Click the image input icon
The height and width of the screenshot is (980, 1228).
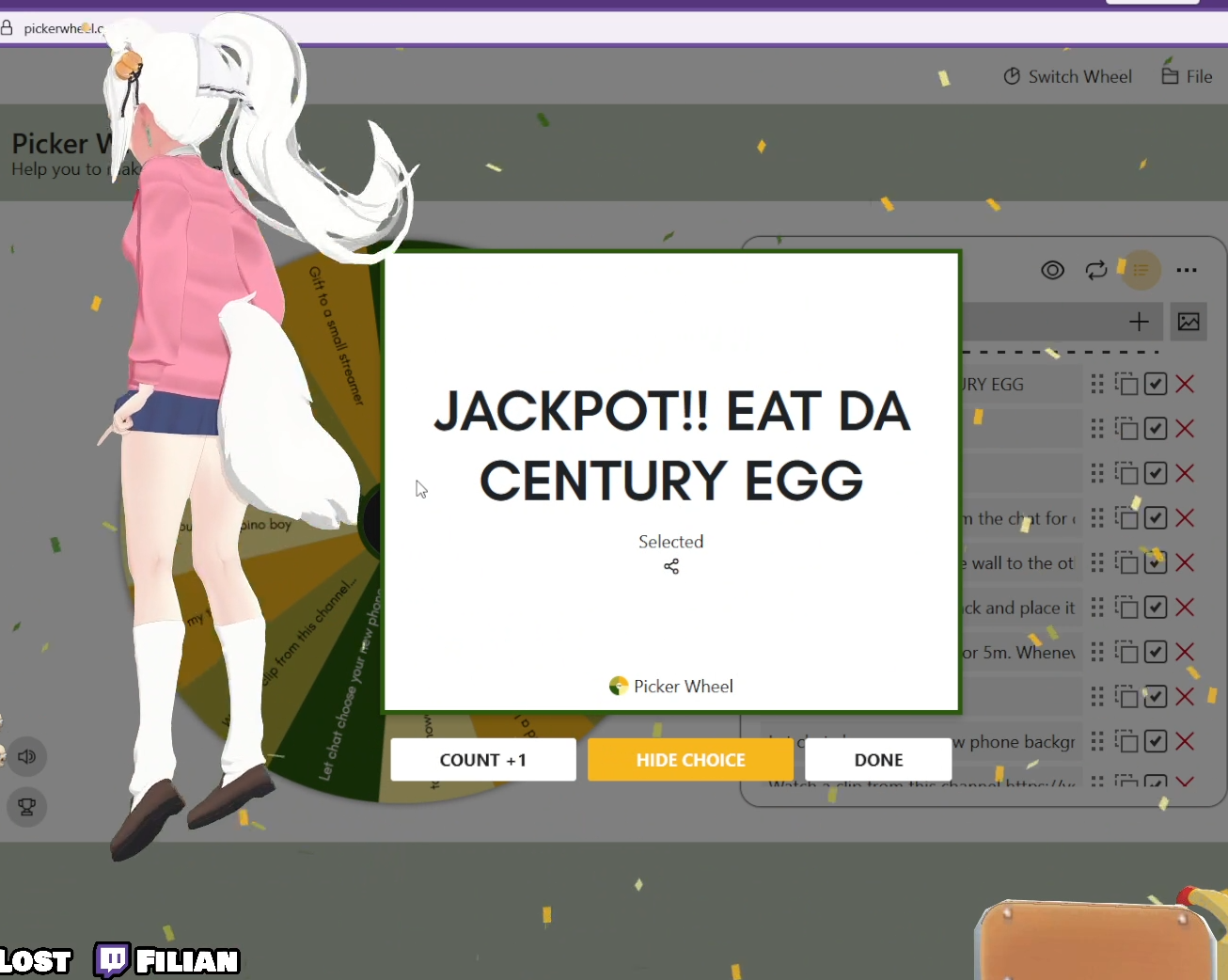coord(1189,322)
